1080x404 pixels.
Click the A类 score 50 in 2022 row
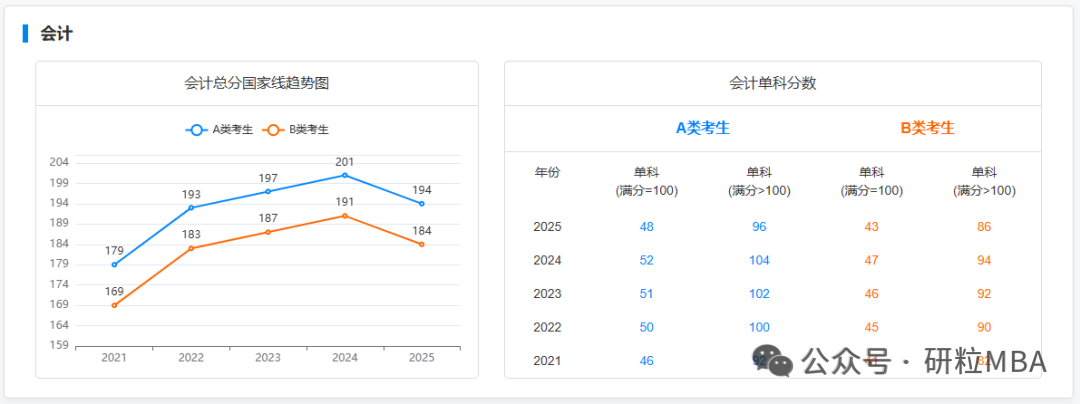(646, 328)
